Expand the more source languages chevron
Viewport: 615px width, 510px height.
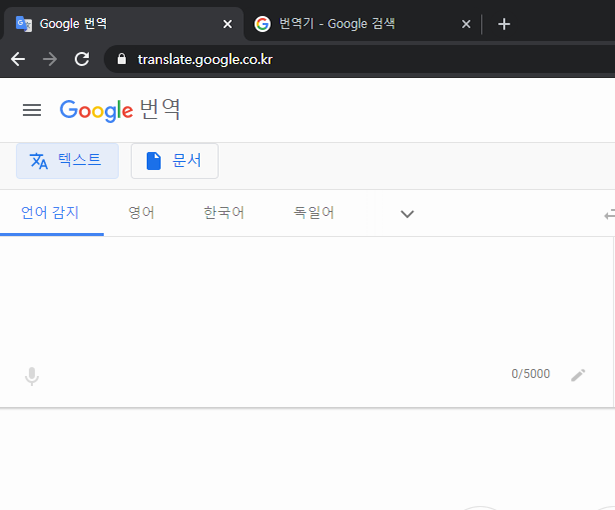pyautogui.click(x=407, y=214)
